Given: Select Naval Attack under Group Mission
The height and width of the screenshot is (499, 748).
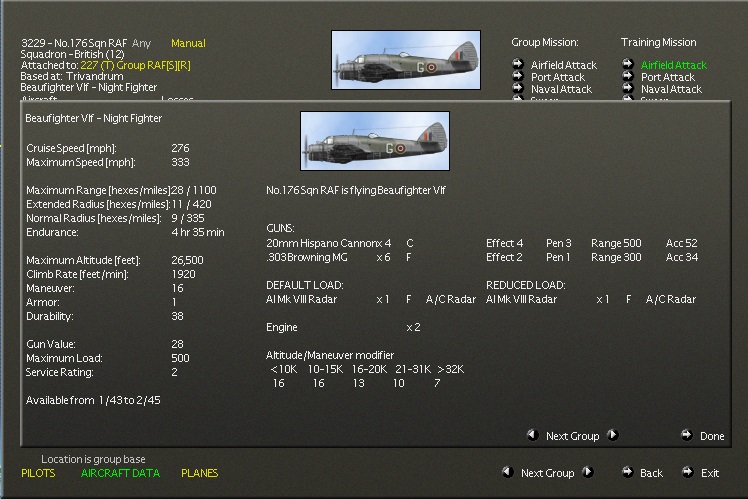Looking at the screenshot, I should coord(561,89).
